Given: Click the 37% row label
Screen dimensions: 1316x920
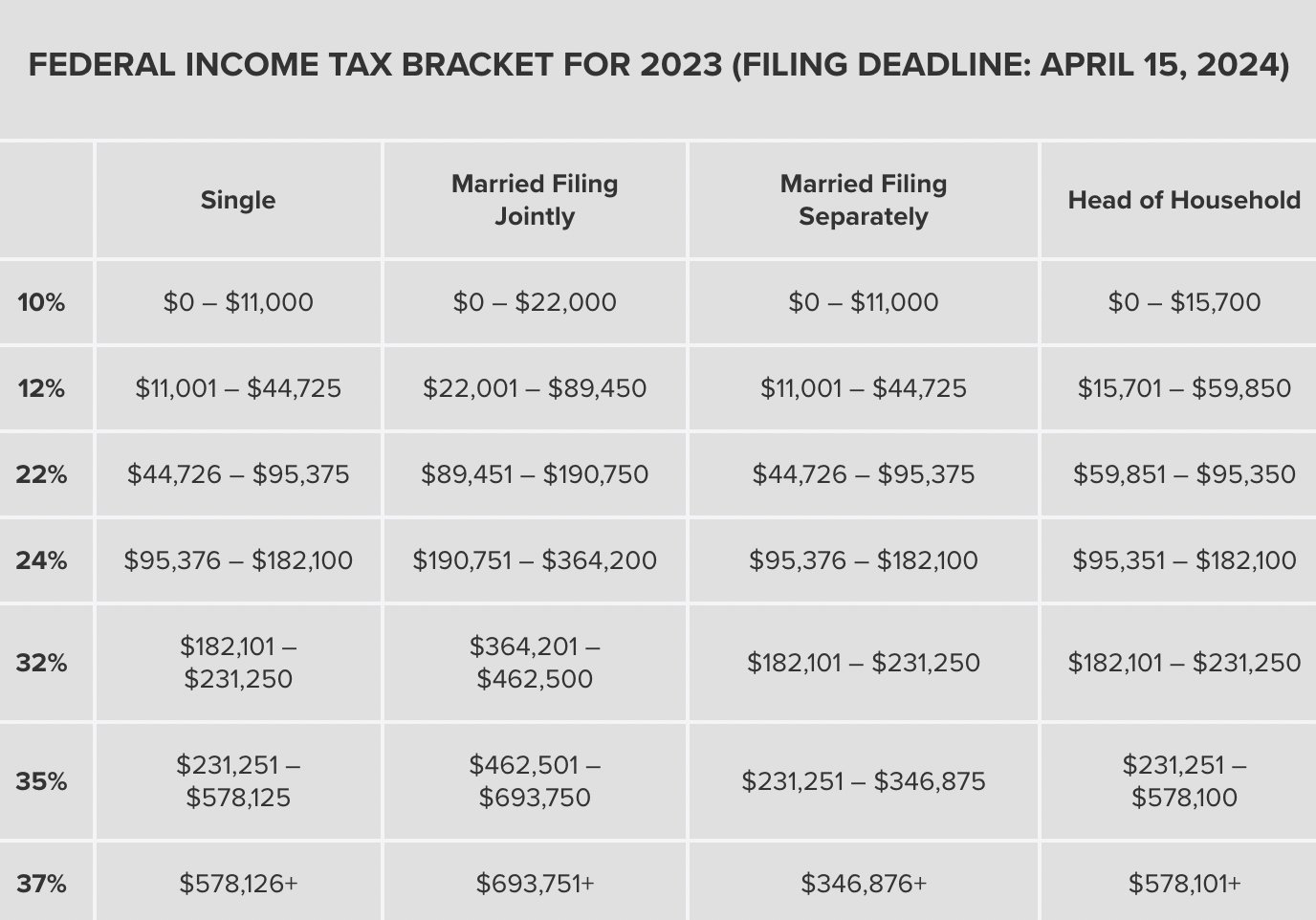Looking at the screenshot, I should click(41, 883).
